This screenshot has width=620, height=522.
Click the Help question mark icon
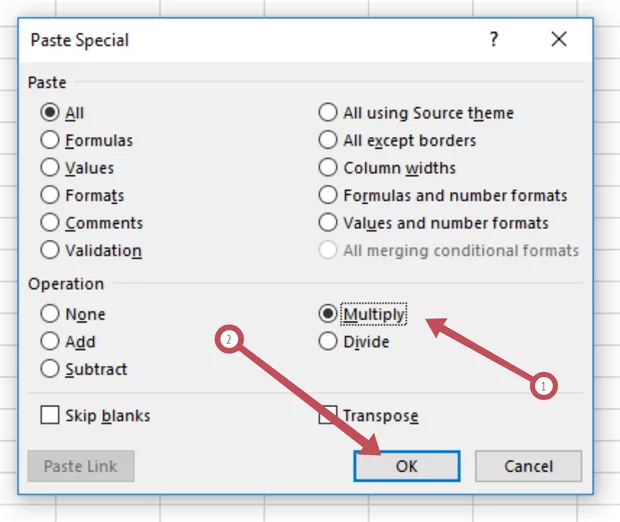coord(493,40)
